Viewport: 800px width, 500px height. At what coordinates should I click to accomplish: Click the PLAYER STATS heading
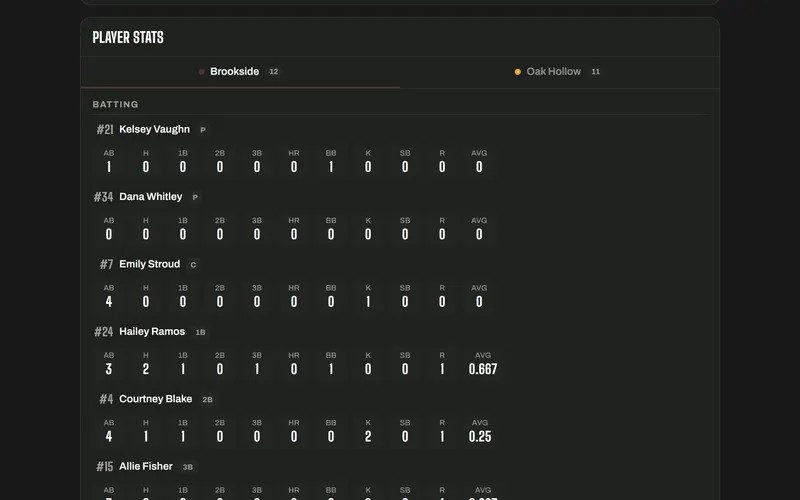[128, 37]
